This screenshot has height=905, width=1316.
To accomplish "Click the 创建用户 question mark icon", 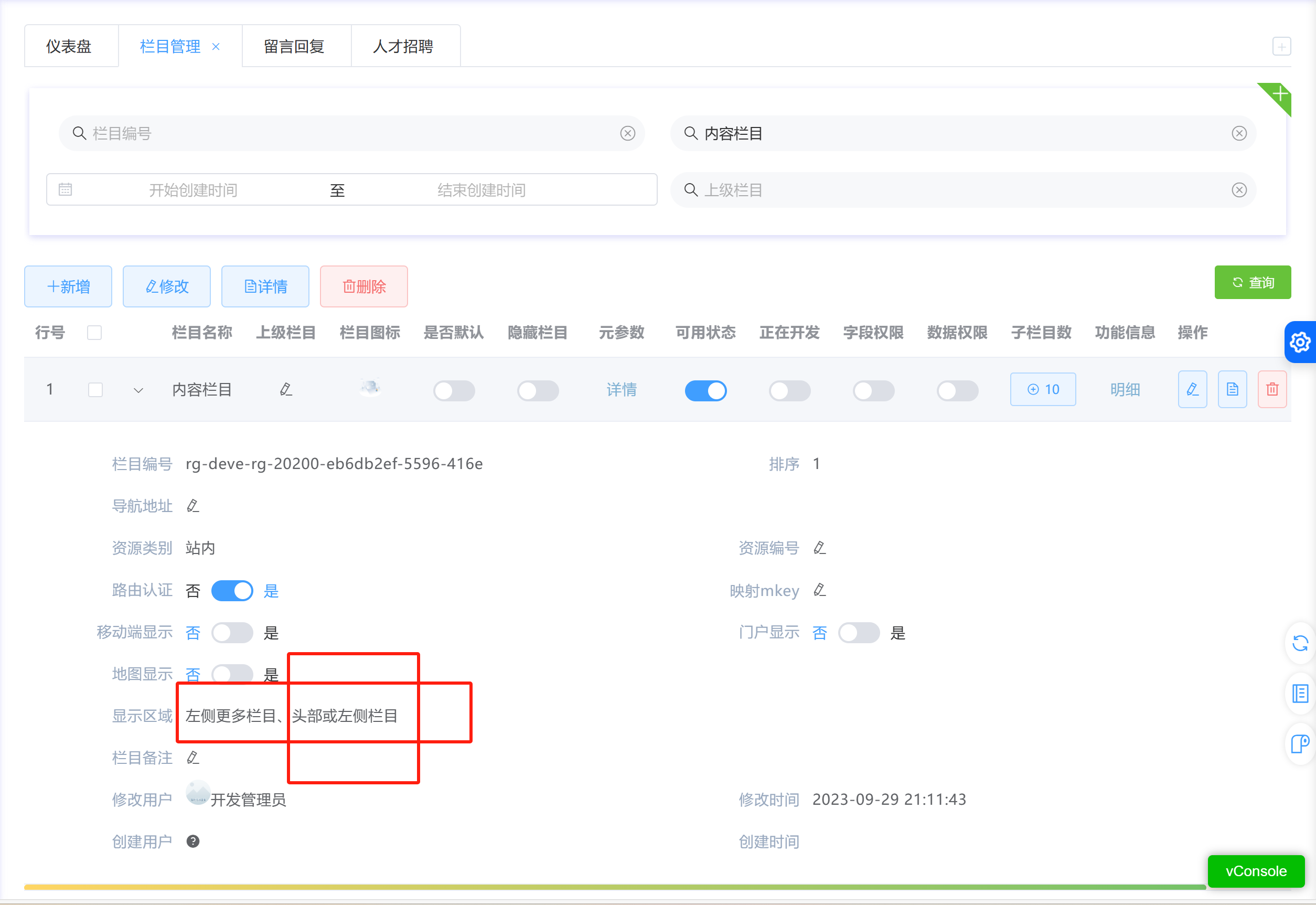I will pos(192,842).
